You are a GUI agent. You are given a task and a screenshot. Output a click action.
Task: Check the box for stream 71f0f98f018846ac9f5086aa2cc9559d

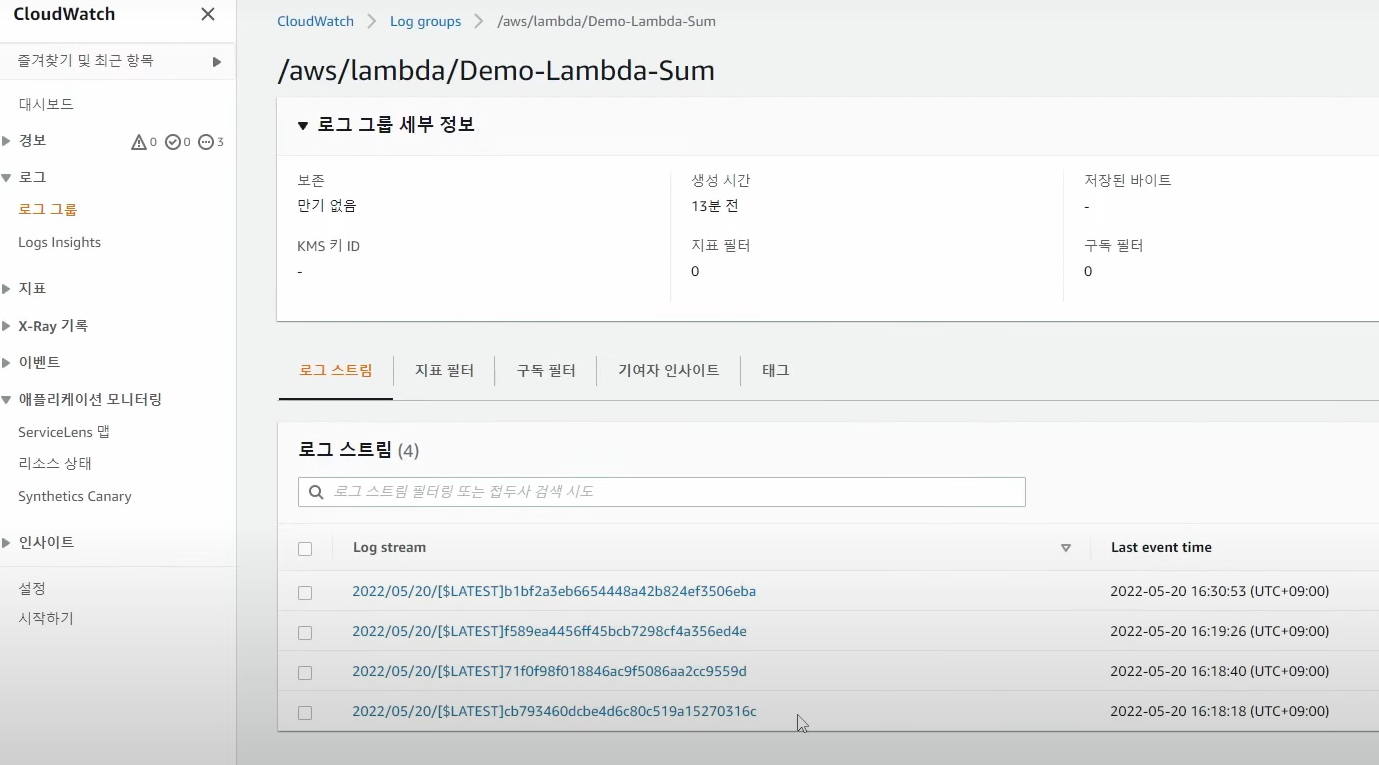click(305, 673)
